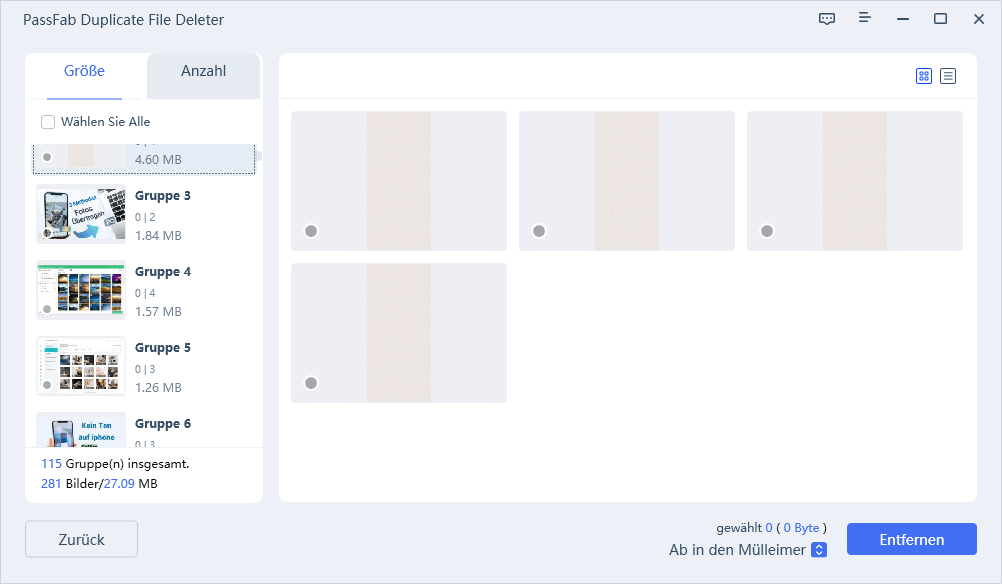Click the fourth duplicate image preview
Screen dimensions: 1002x584
click(398, 332)
